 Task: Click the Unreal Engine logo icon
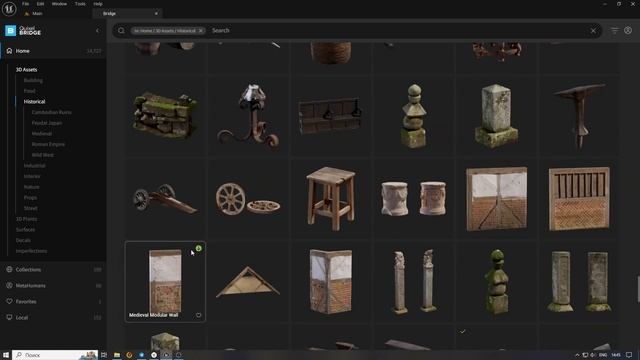pyautogui.click(x=9, y=9)
